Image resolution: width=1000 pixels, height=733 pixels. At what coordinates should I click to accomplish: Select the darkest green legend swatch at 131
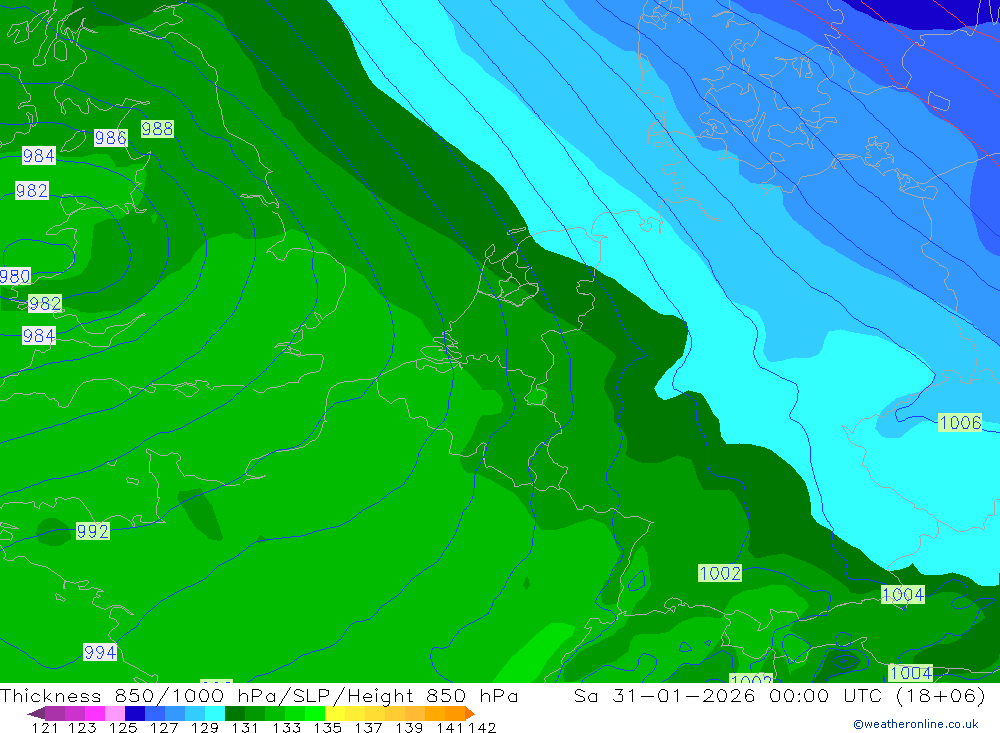tap(235, 713)
